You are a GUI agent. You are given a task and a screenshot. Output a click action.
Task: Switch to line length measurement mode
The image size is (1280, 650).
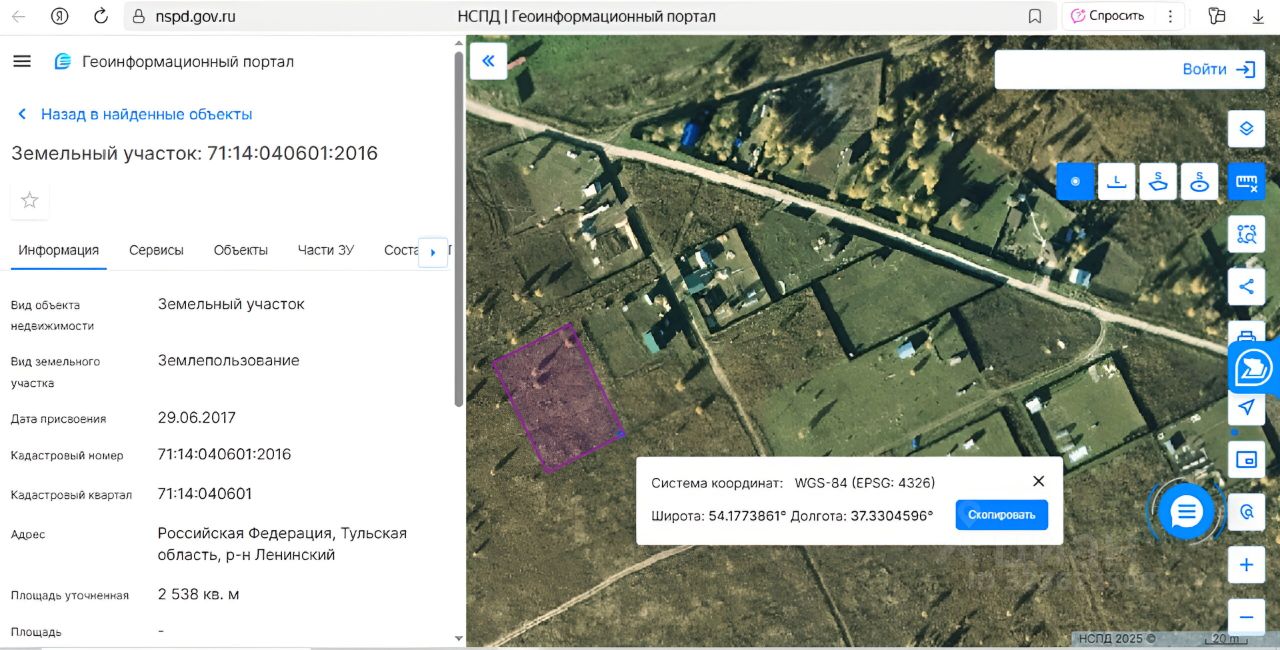point(1117,182)
